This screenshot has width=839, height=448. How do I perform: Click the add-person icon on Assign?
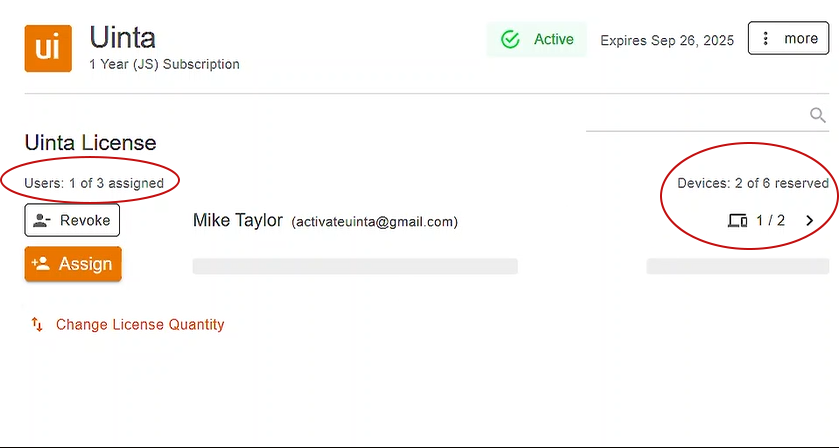41,264
